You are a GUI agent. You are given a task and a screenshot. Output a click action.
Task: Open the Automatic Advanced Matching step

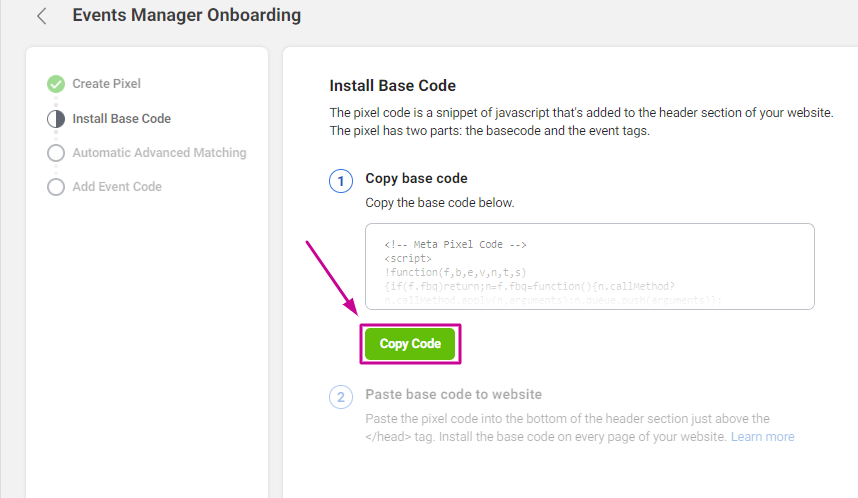[159, 153]
